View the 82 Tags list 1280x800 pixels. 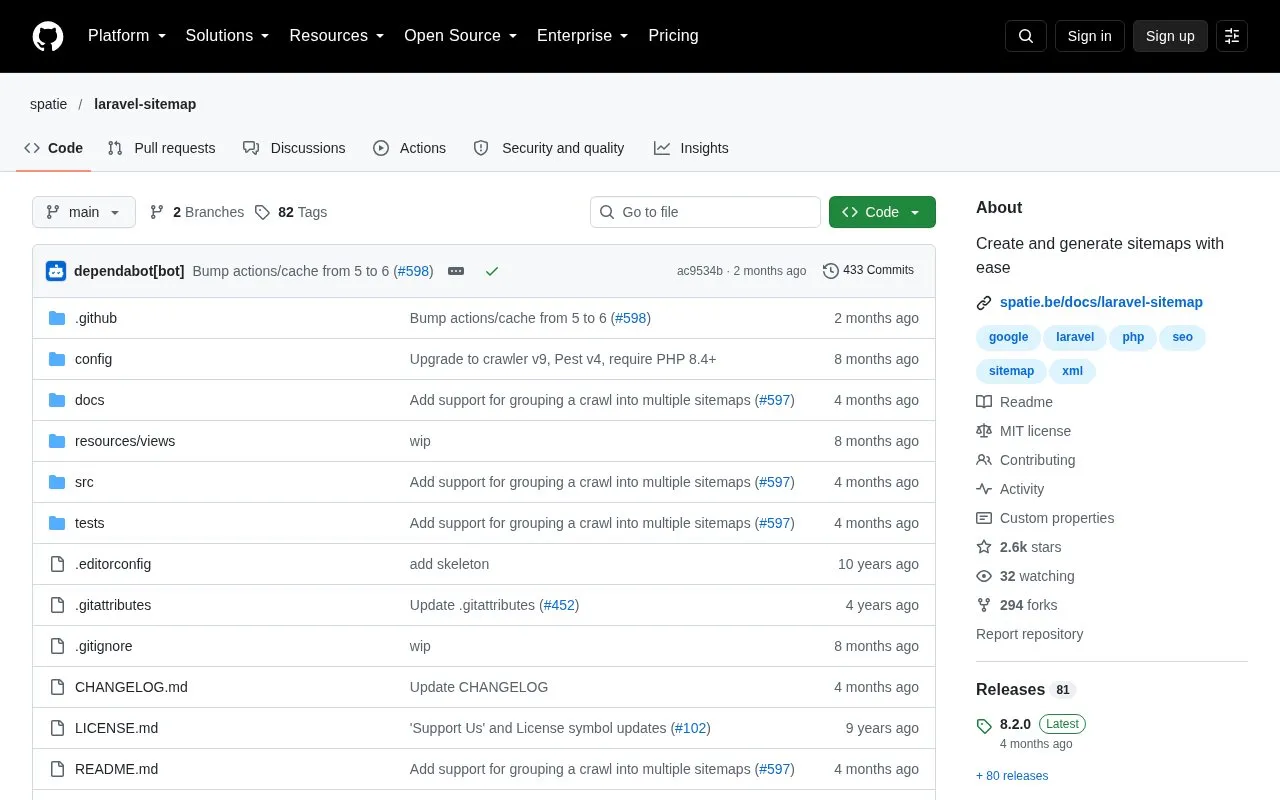(x=291, y=212)
